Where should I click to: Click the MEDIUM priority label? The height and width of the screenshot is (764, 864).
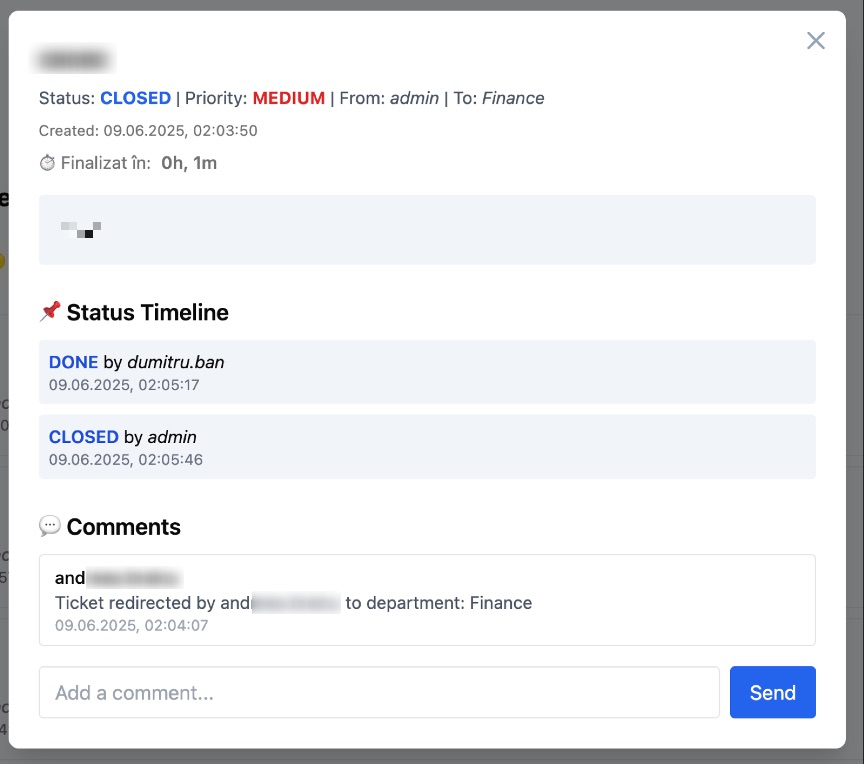287,97
